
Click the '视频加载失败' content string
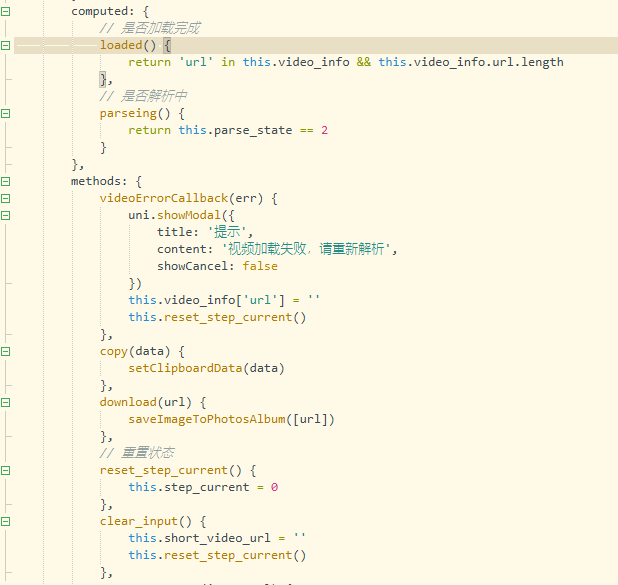[x=300, y=249]
